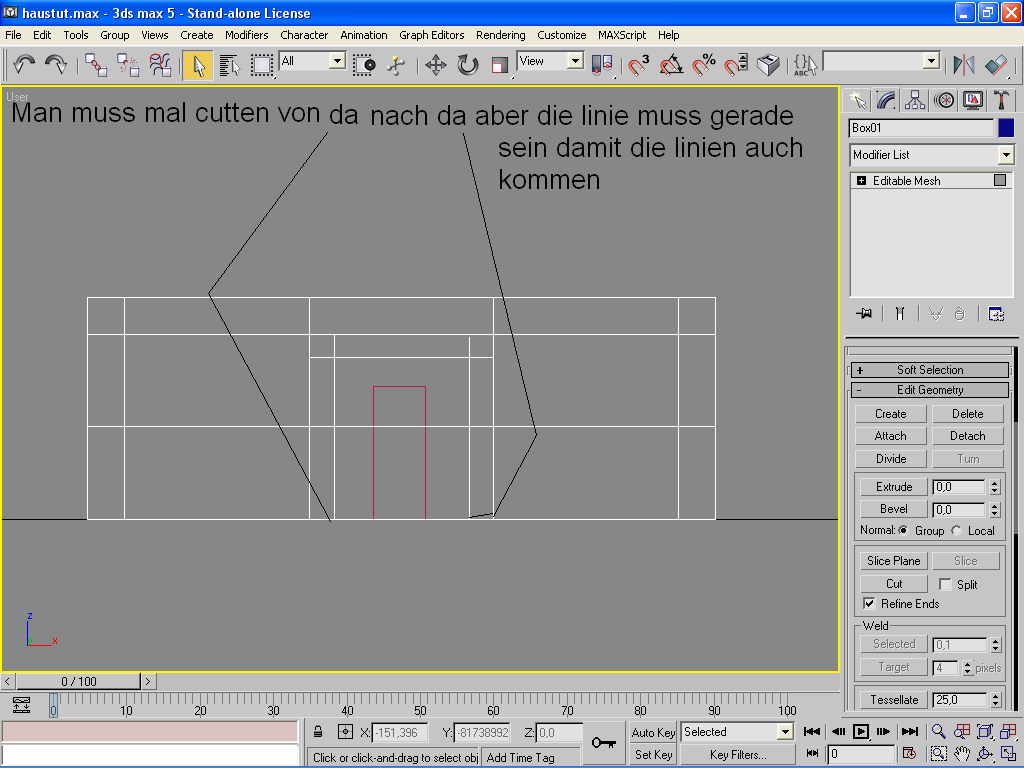1024x768 pixels.
Task: Expand the Soft Selection rollout
Action: (930, 370)
